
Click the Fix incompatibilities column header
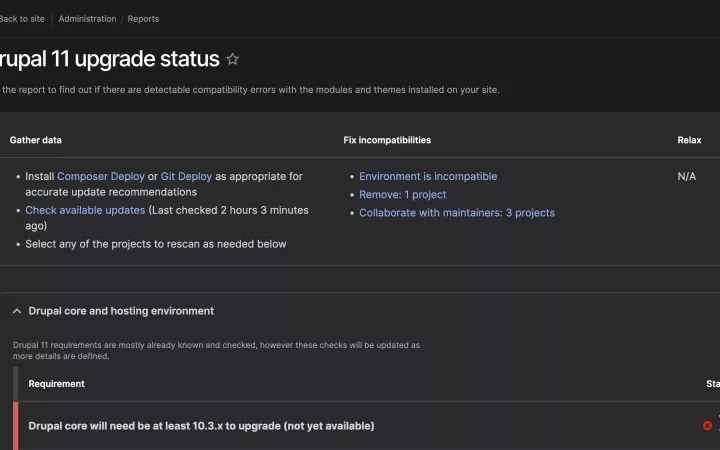pos(387,140)
